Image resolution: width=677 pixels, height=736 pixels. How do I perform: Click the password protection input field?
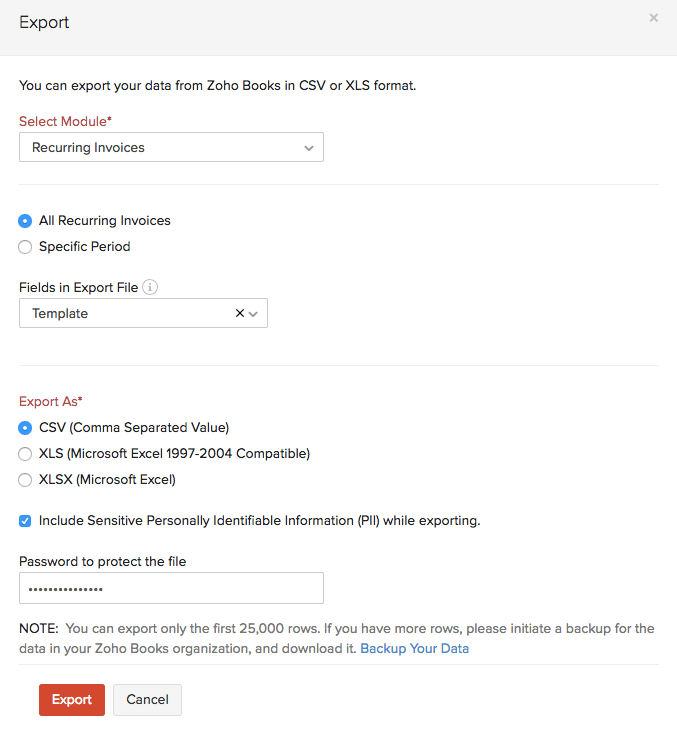click(170, 588)
